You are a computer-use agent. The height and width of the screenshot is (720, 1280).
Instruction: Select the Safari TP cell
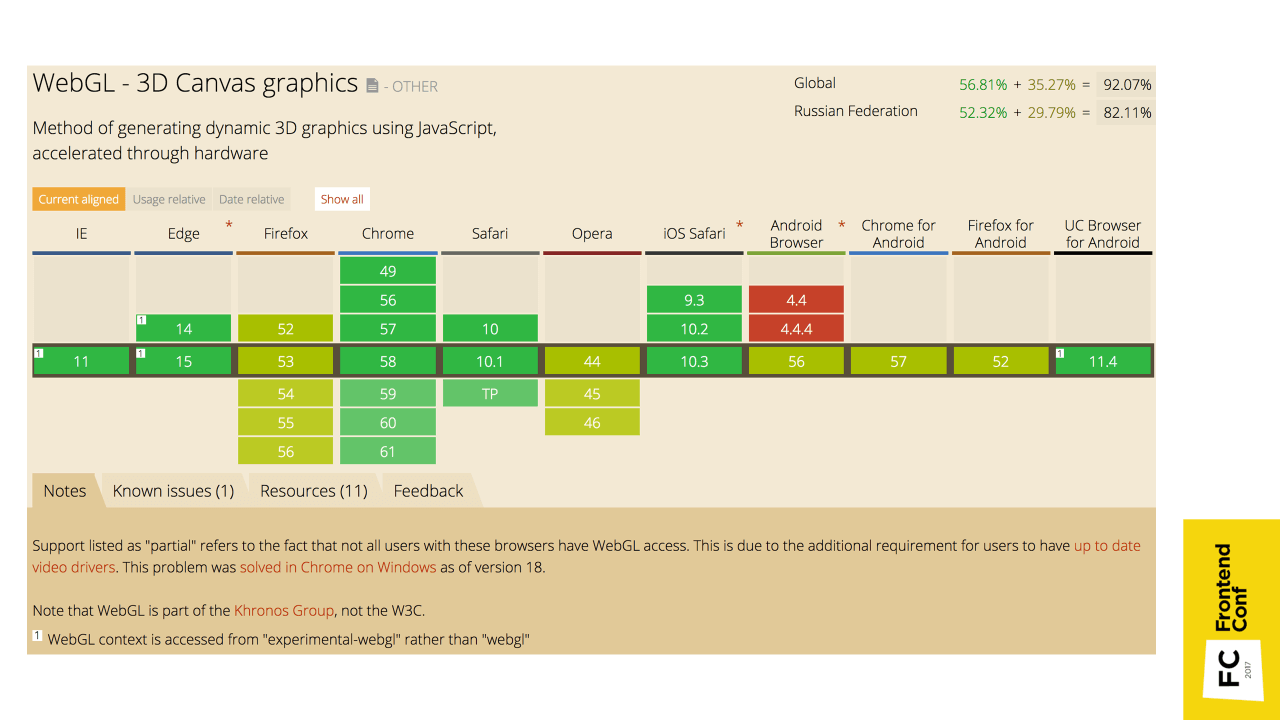pos(490,394)
